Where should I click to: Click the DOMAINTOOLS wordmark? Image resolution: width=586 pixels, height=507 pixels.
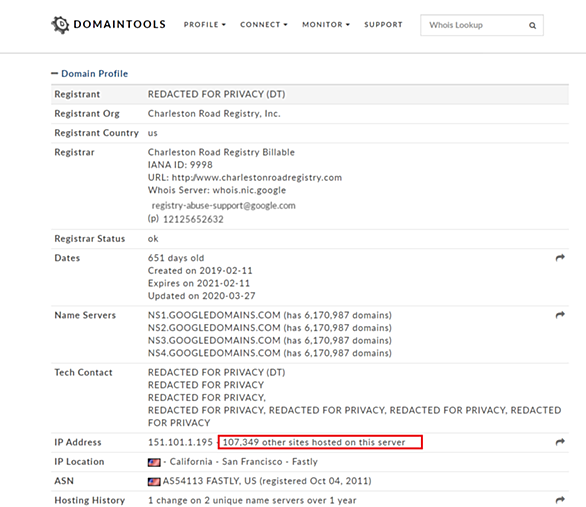[120, 25]
